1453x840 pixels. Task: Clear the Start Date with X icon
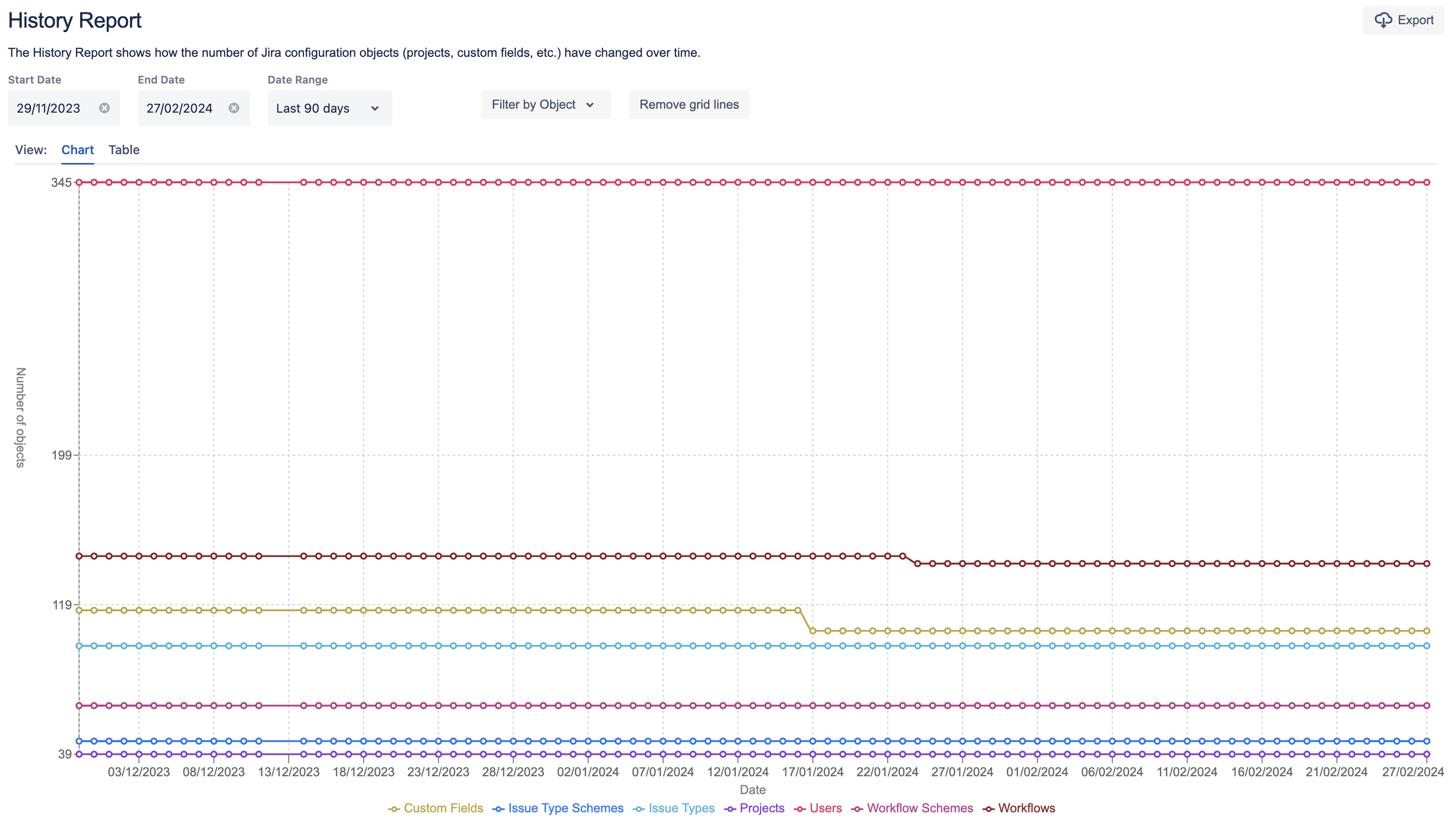click(104, 108)
